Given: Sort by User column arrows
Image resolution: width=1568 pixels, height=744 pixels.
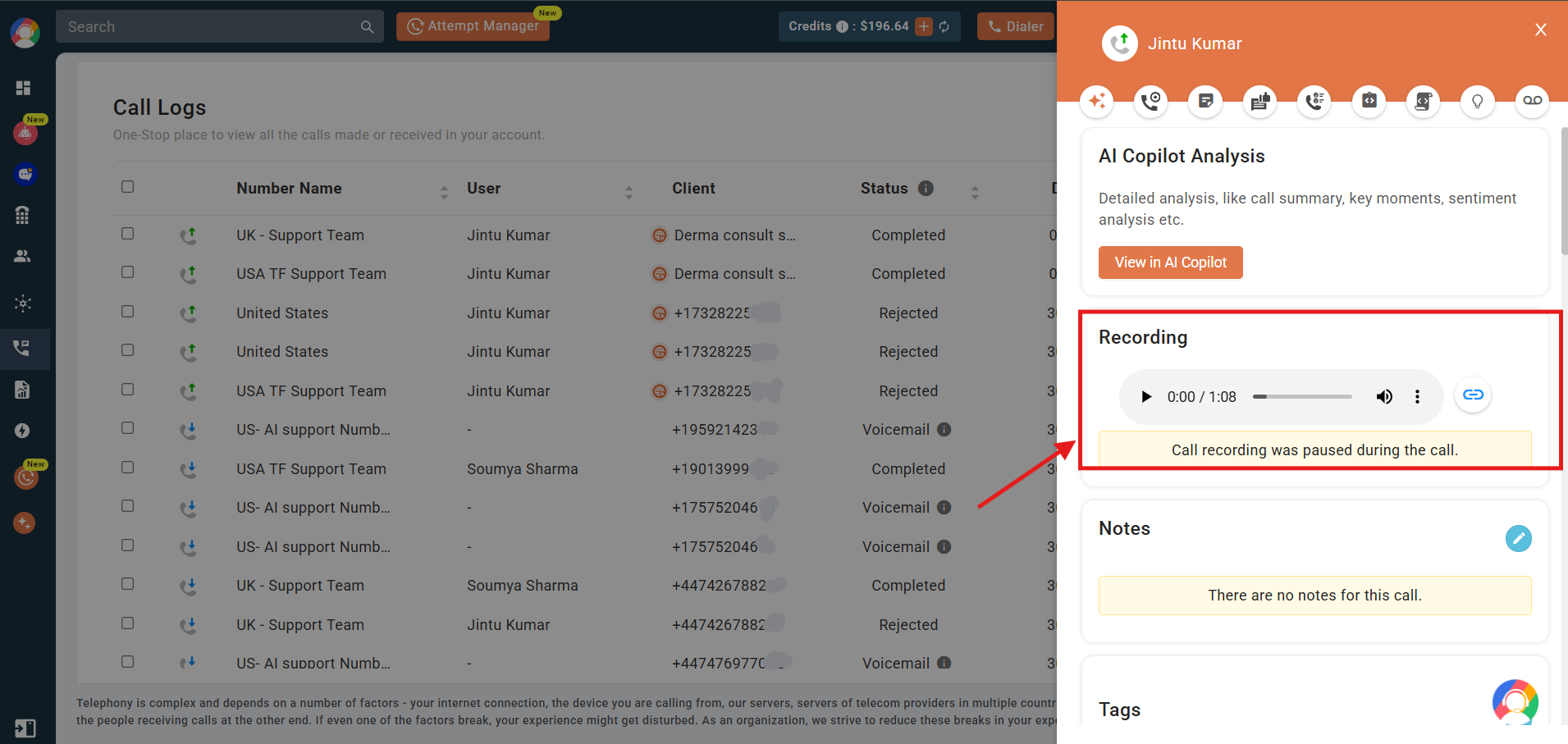Looking at the screenshot, I should (x=629, y=192).
